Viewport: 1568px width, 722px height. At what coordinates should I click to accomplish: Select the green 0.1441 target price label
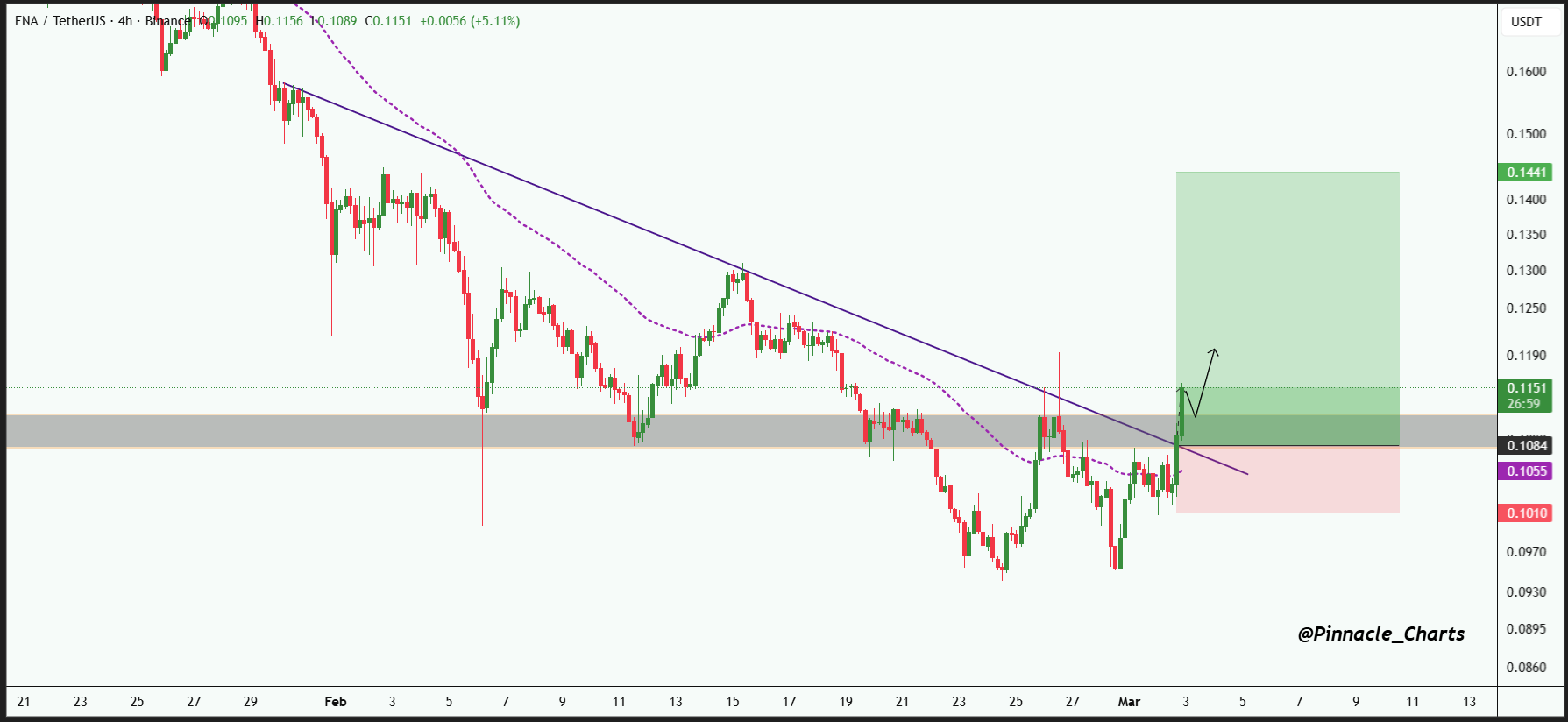(x=1526, y=173)
